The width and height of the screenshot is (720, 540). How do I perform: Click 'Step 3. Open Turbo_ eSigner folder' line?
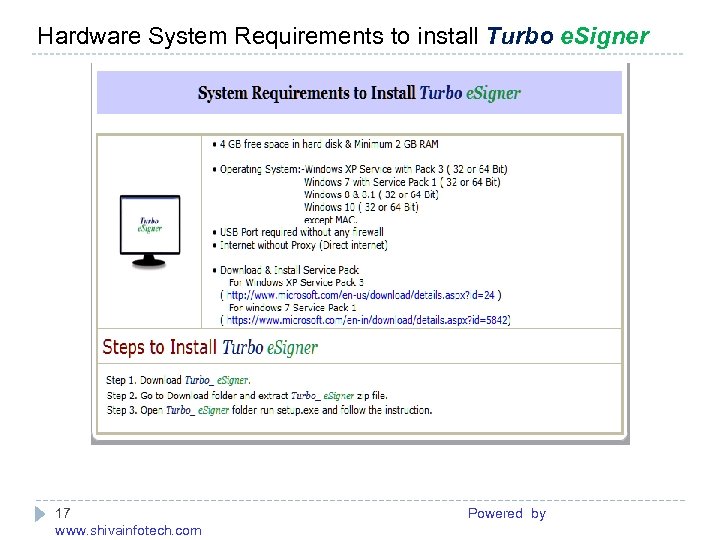(269, 410)
